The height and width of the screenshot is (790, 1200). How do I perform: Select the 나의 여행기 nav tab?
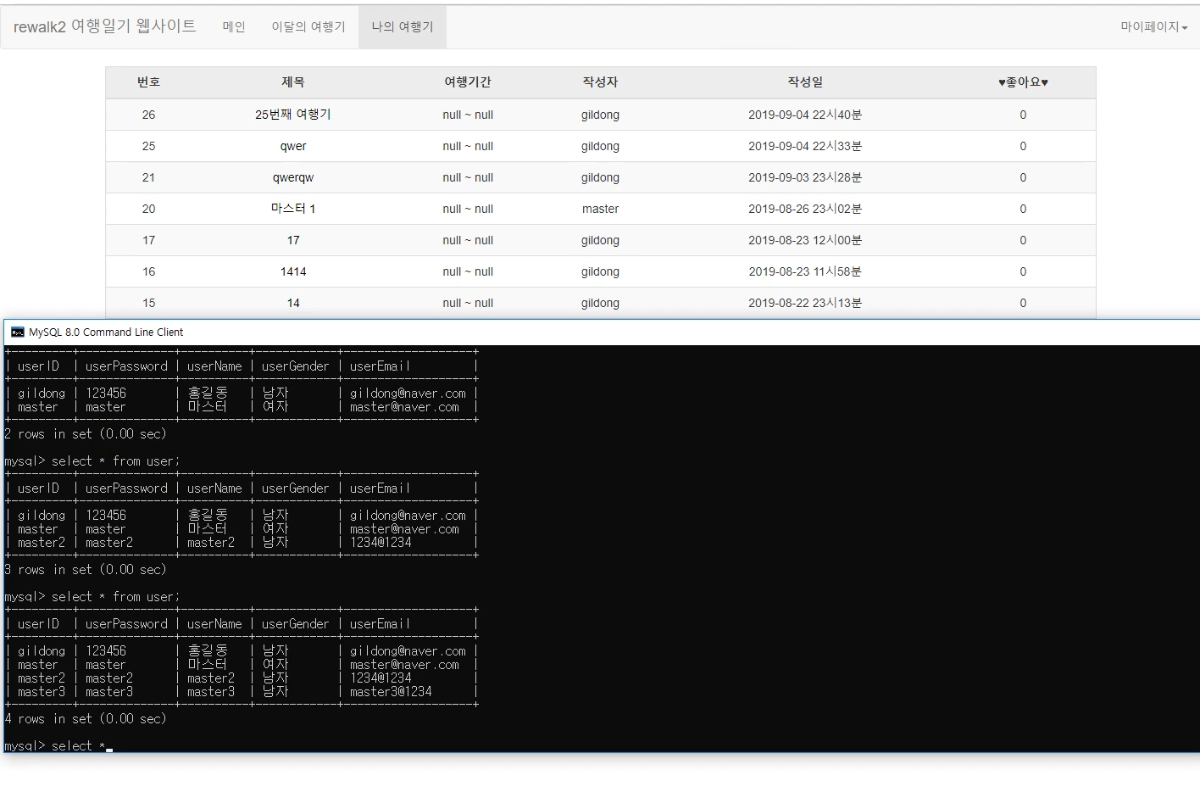[x=402, y=26]
